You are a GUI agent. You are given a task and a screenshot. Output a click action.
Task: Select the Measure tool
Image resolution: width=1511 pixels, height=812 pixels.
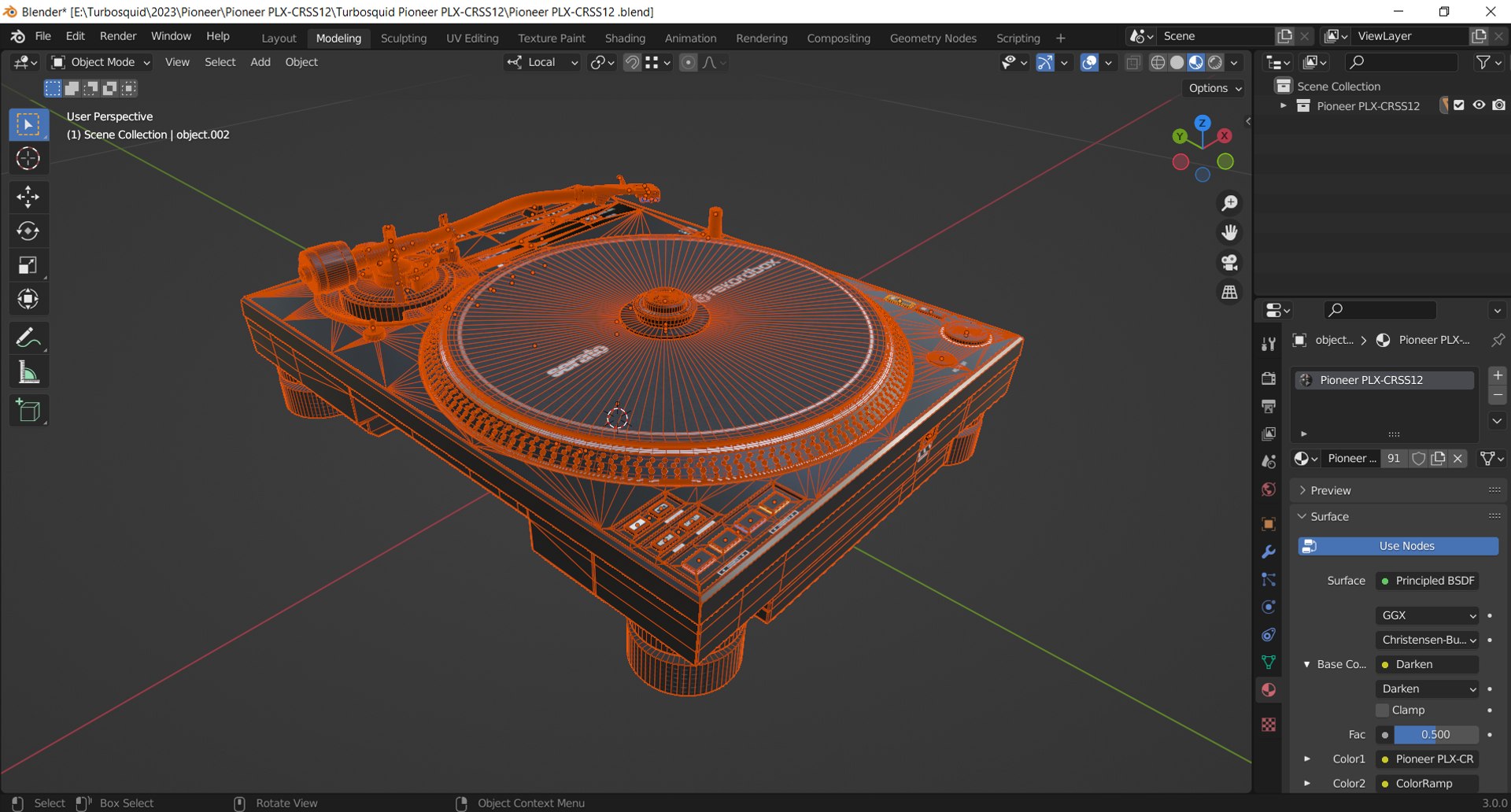click(x=28, y=372)
